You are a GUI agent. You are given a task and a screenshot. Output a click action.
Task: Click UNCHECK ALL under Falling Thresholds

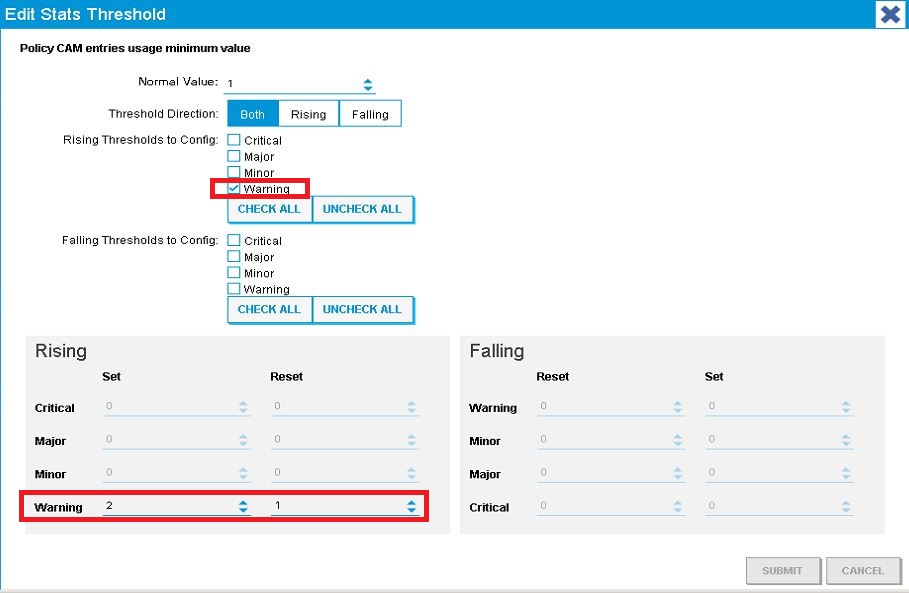tap(363, 309)
